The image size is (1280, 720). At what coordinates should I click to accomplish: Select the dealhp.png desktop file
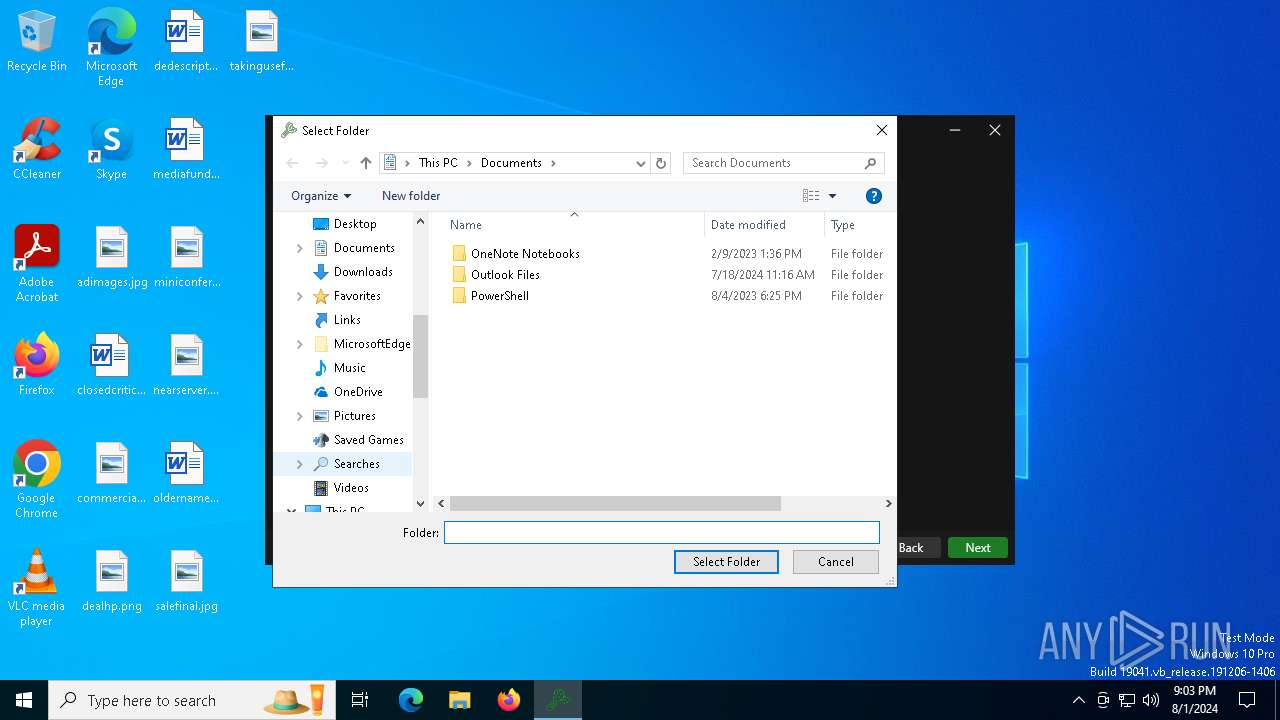(x=111, y=581)
